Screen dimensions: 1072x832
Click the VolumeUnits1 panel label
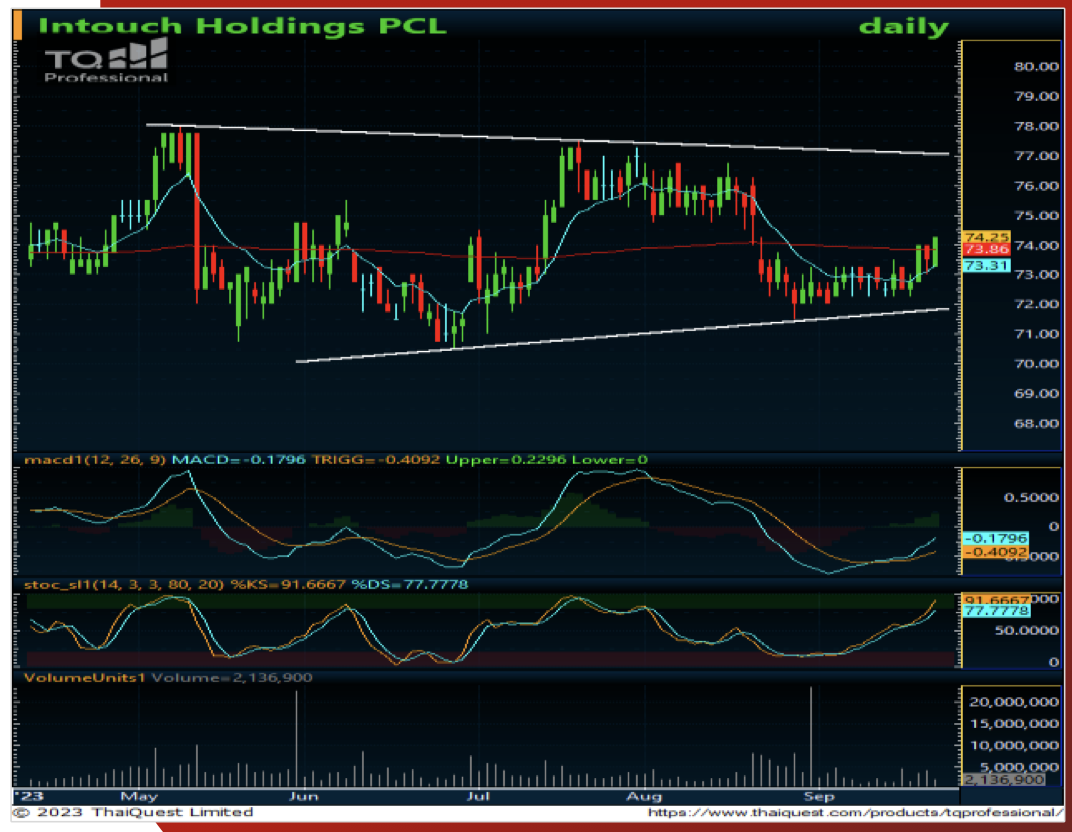[x=85, y=677]
